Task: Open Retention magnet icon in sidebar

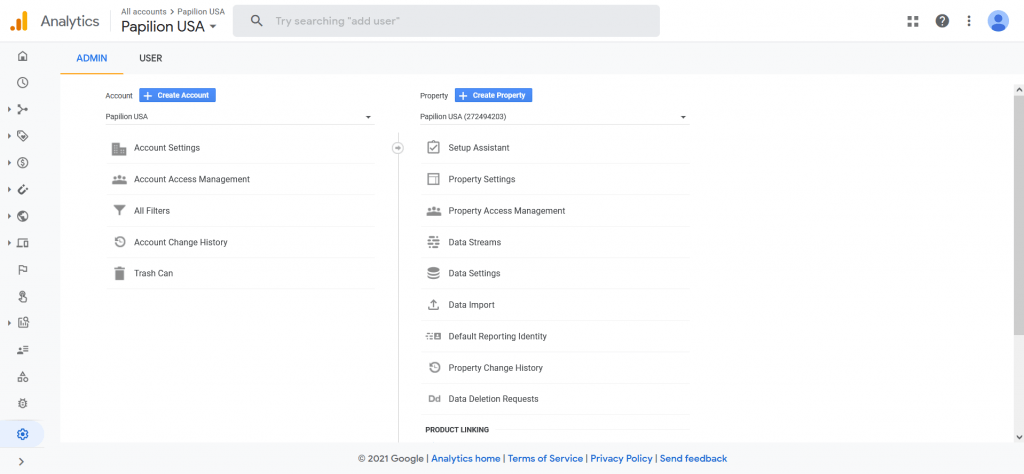Action: (x=22, y=189)
